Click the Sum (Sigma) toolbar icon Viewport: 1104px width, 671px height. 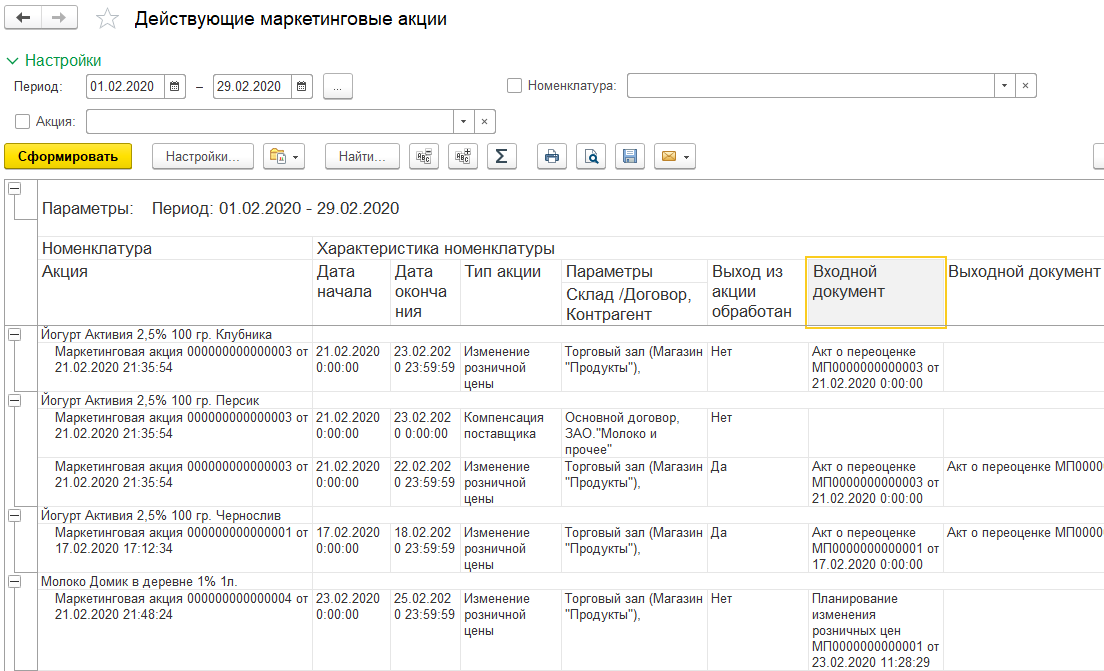[501, 156]
